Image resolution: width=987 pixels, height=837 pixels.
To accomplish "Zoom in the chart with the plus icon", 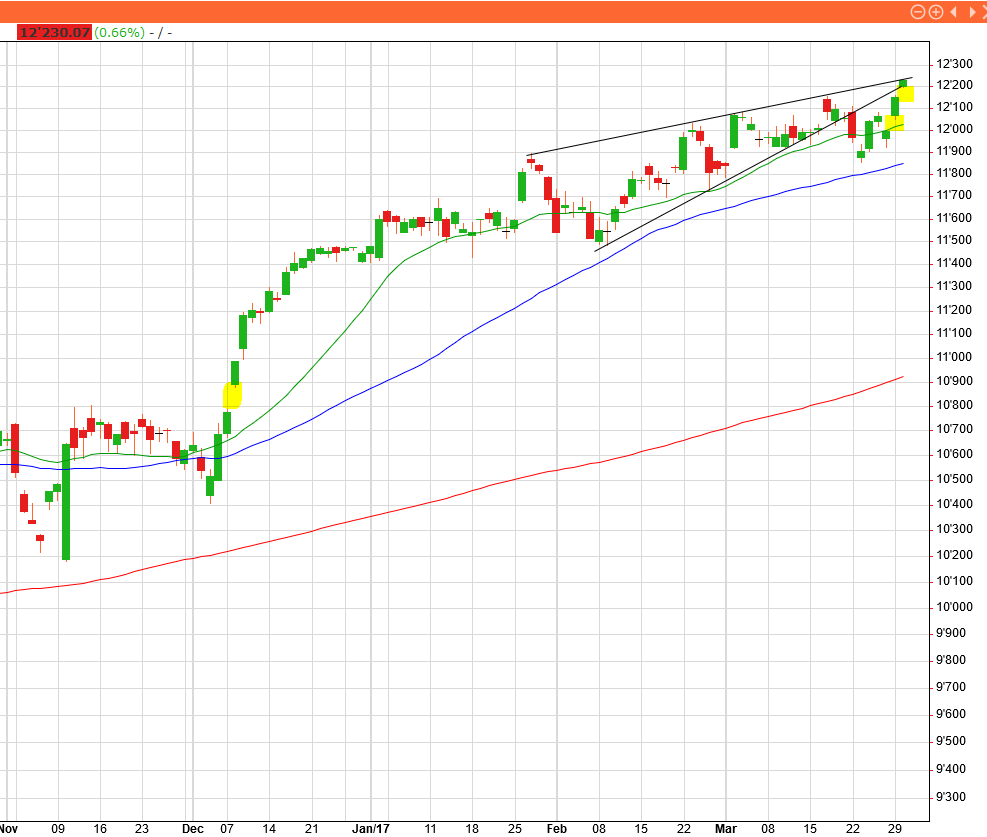I will pyautogui.click(x=936, y=12).
